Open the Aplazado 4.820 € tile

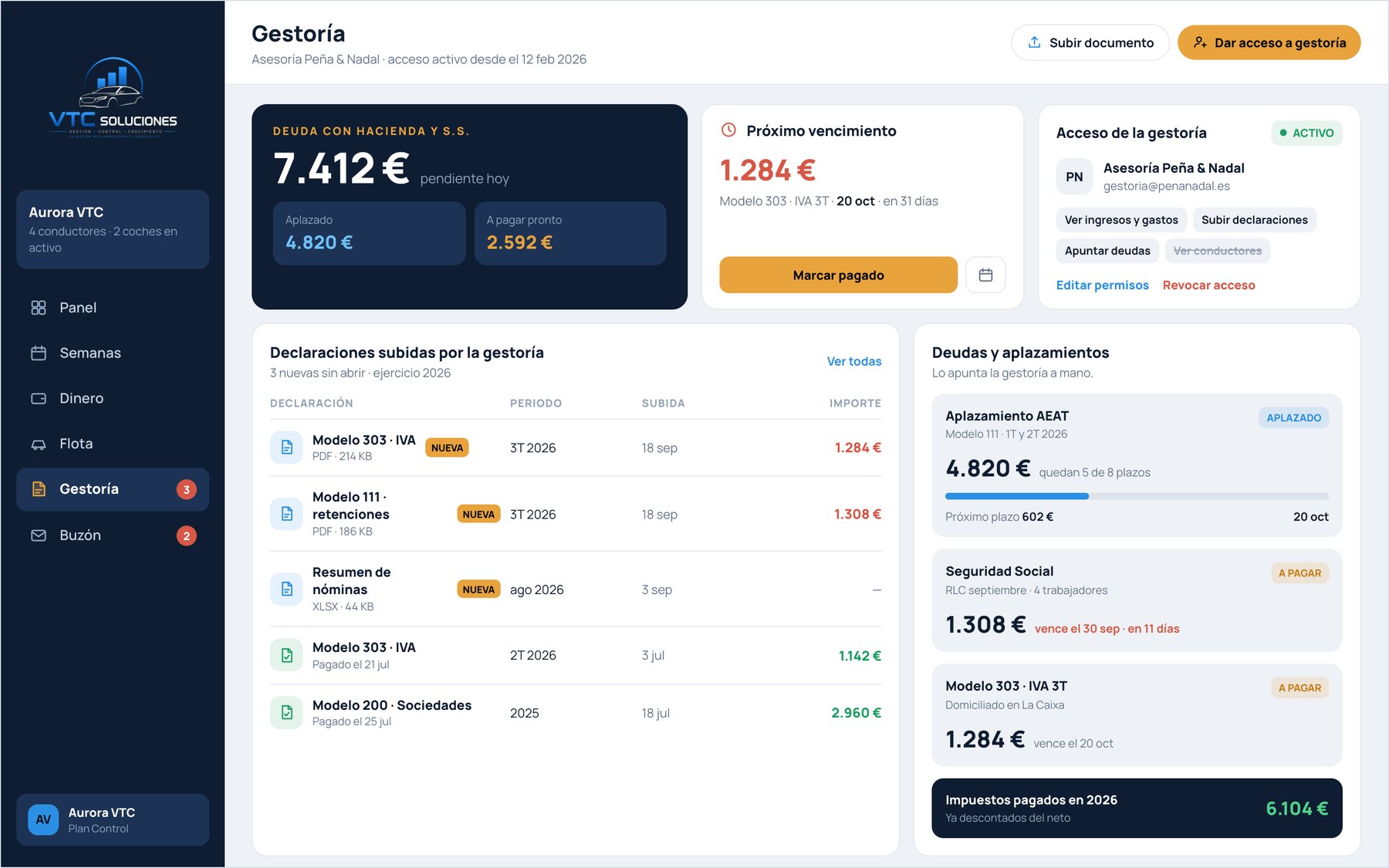tap(370, 234)
